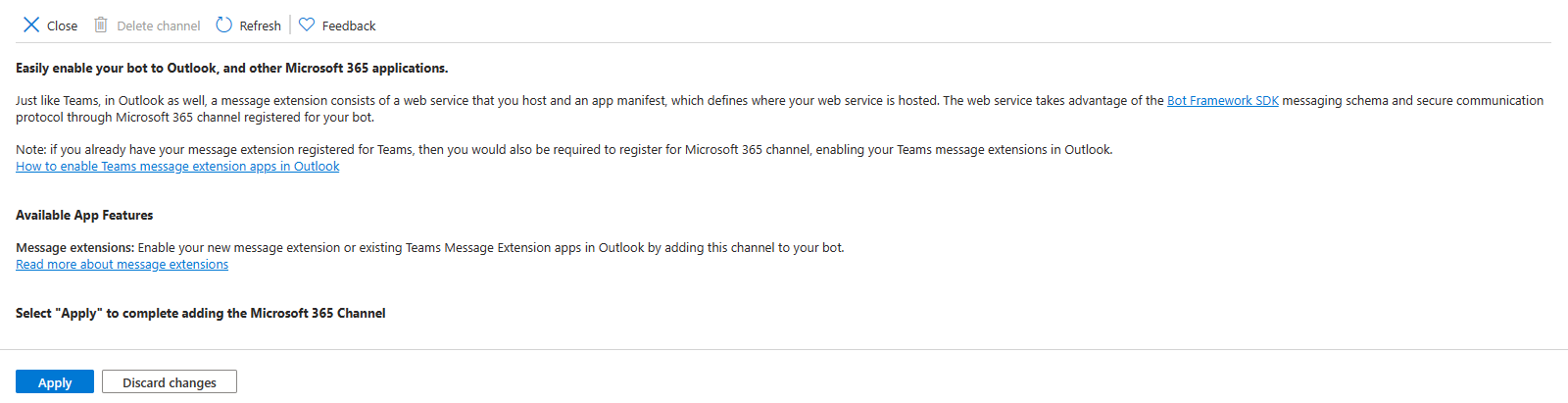
Task: Open the Bot Framework SDK link
Action: click(1222, 101)
